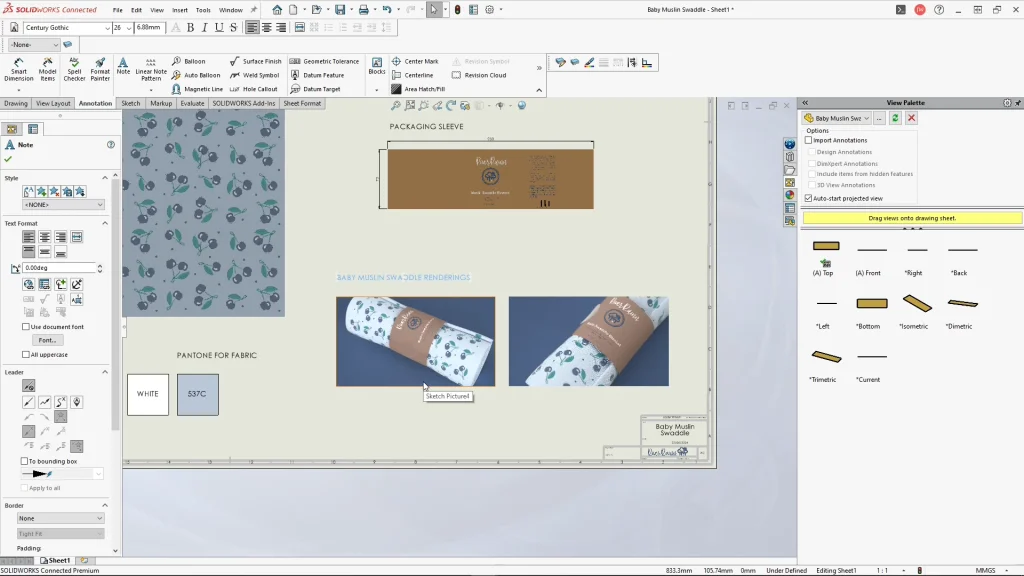Add a Center Mark

(x=415, y=61)
